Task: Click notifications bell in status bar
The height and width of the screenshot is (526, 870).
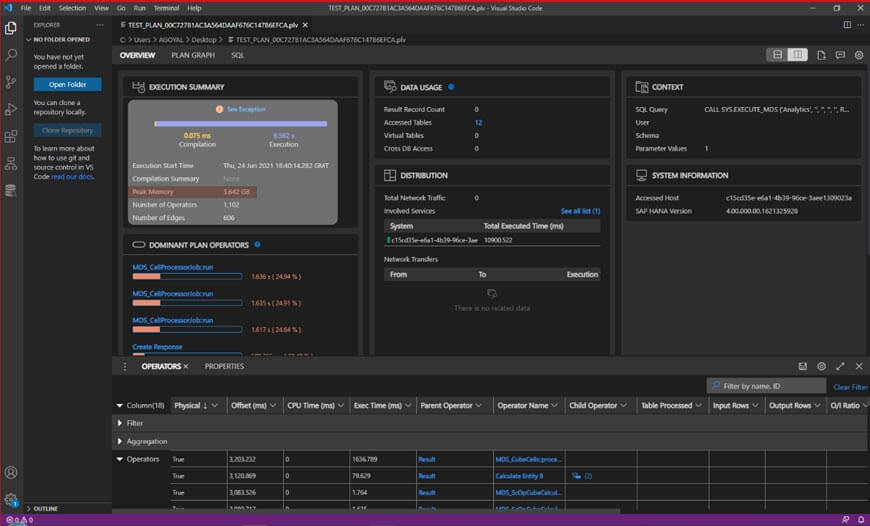Action: [861, 520]
